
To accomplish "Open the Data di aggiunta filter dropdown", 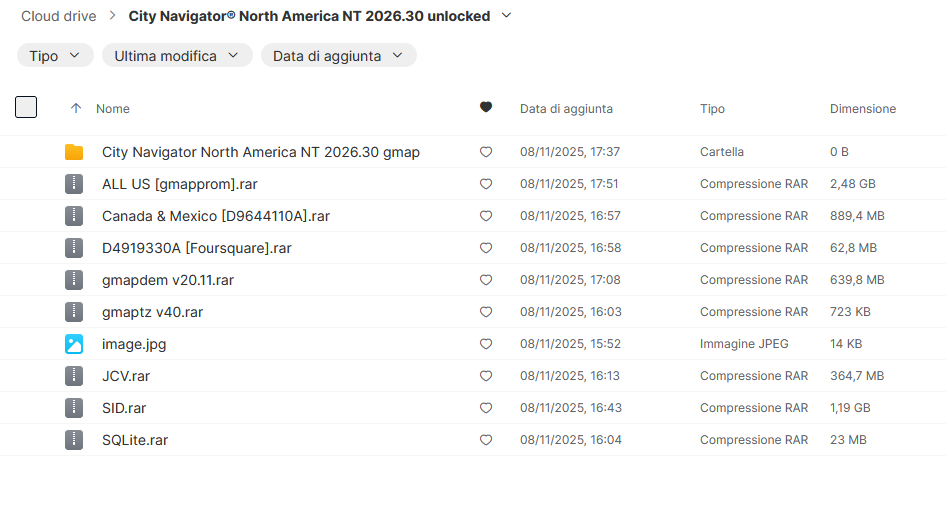I will tap(338, 56).
